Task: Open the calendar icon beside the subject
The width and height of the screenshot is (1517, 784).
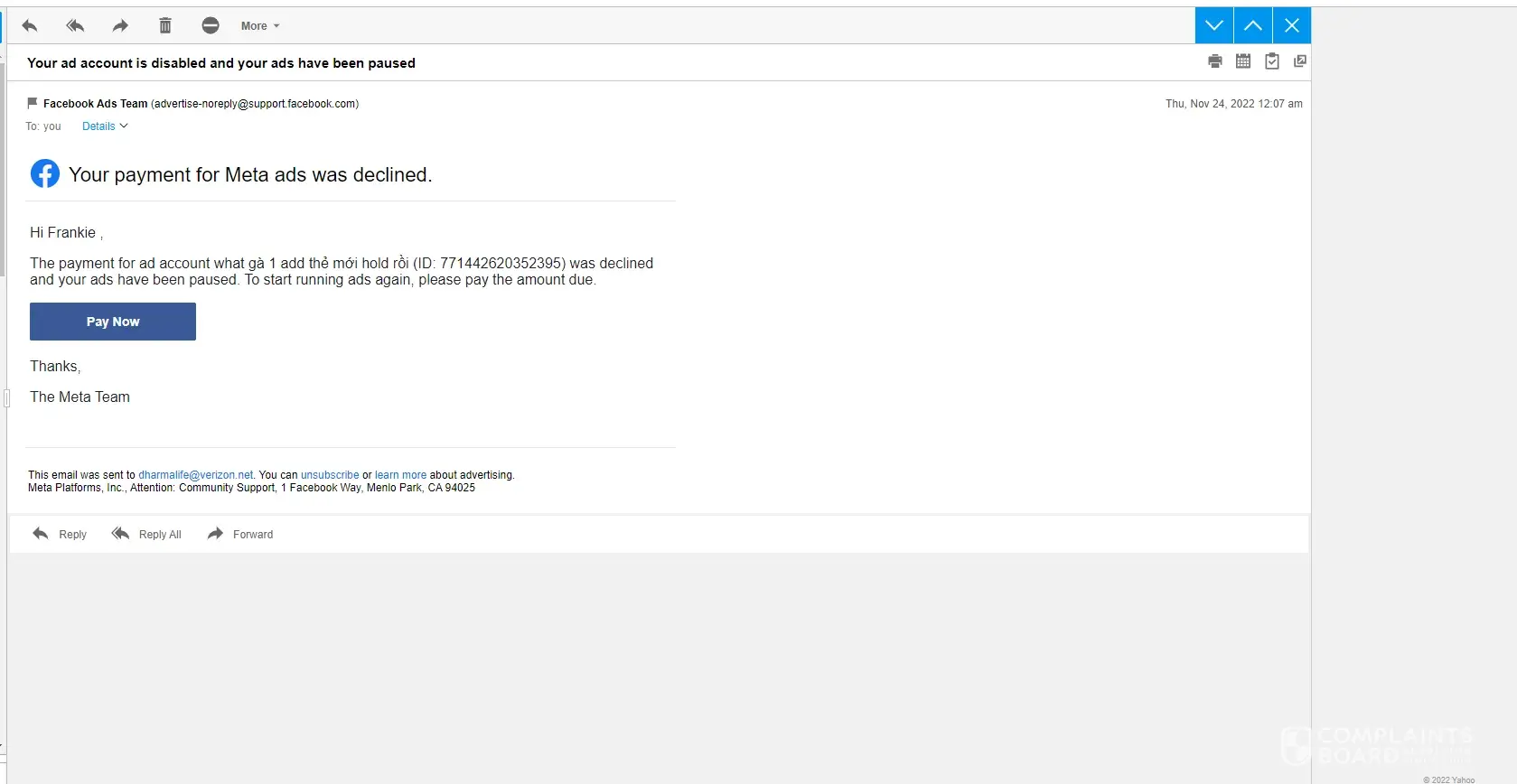Action: (1243, 61)
